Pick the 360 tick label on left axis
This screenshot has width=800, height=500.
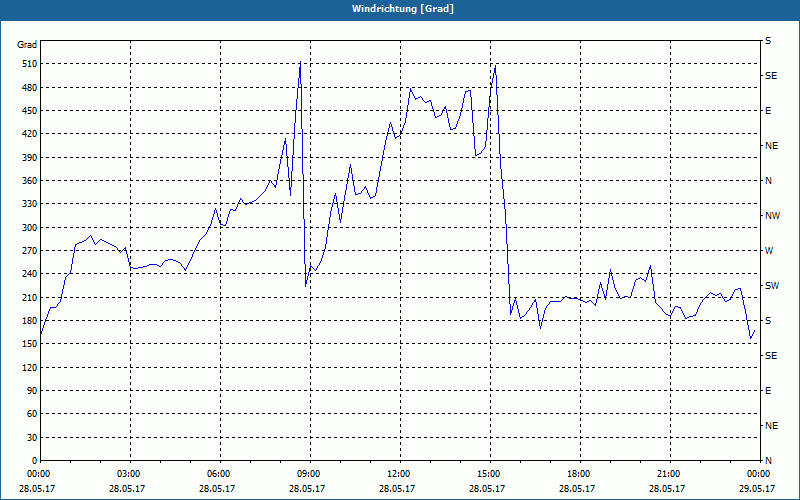click(30, 181)
